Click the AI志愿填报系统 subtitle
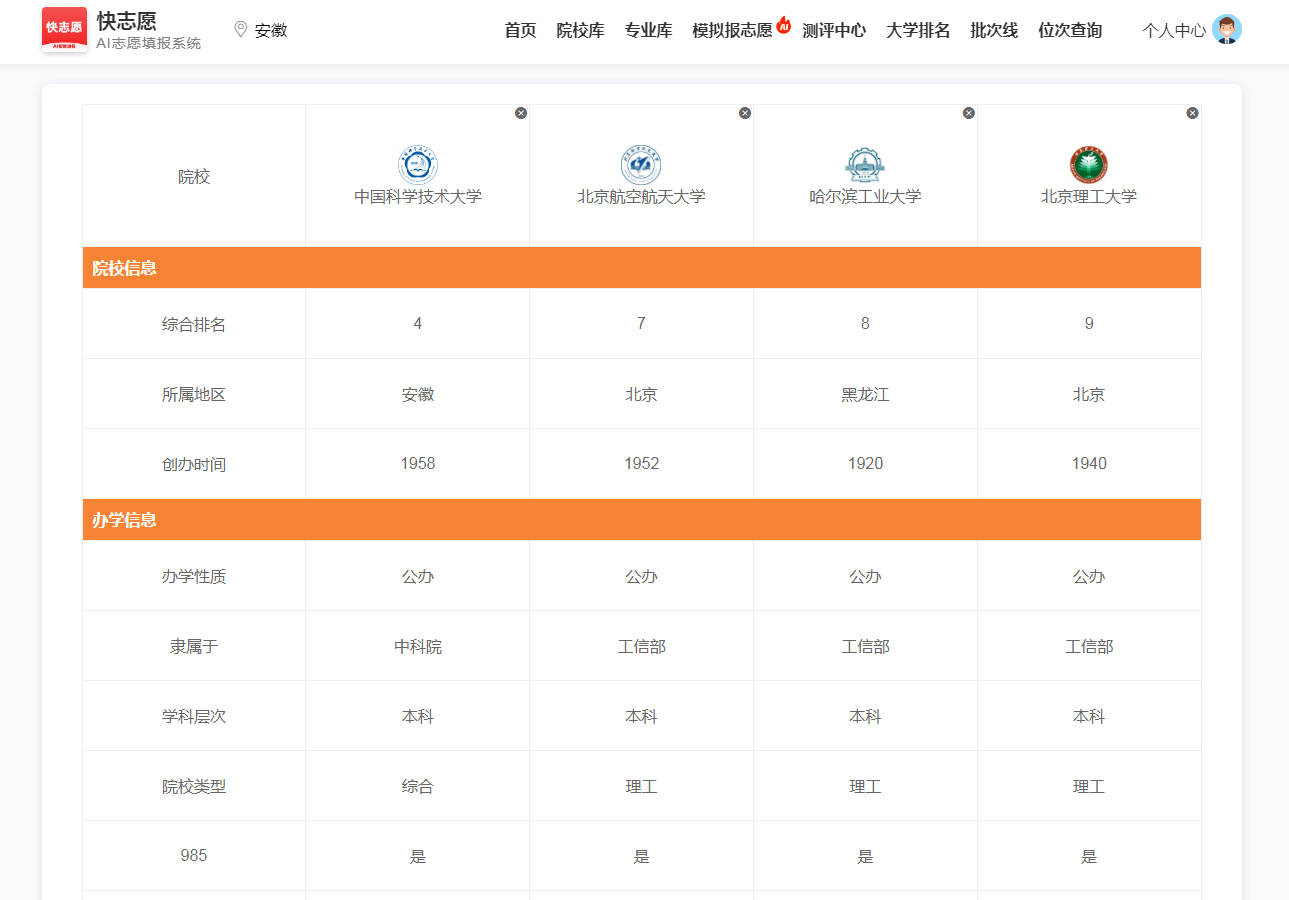 (148, 43)
